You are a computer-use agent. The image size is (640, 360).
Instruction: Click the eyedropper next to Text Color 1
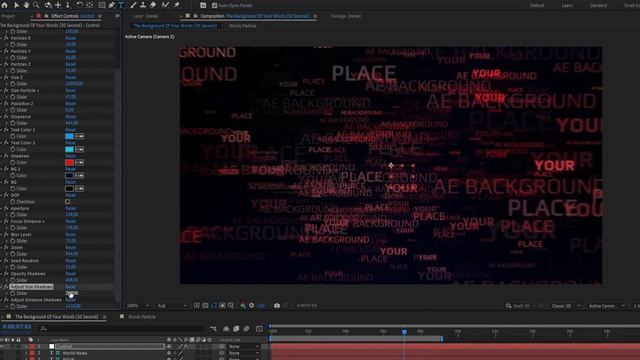[x=80, y=136]
